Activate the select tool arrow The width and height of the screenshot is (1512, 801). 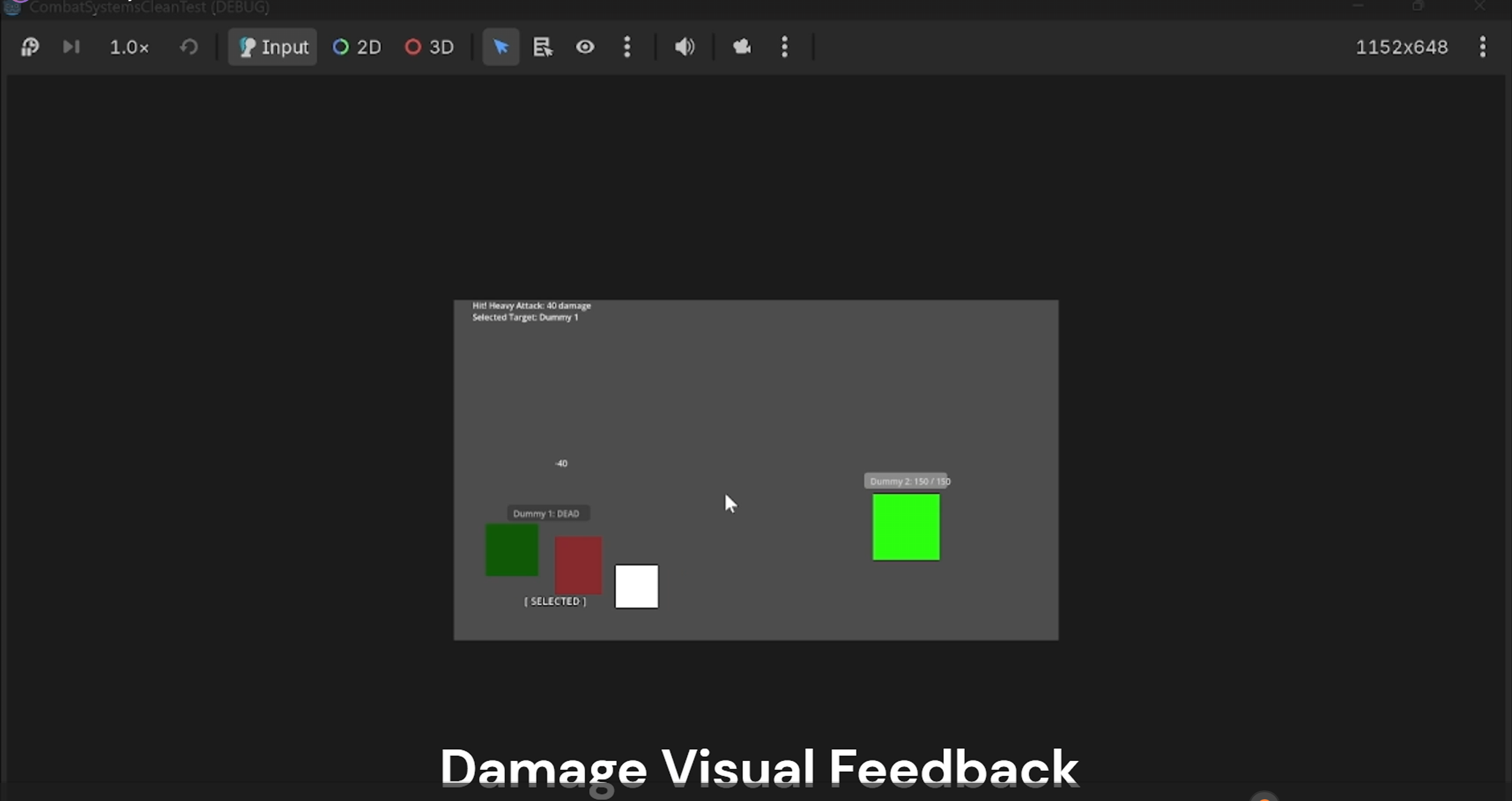tap(500, 47)
